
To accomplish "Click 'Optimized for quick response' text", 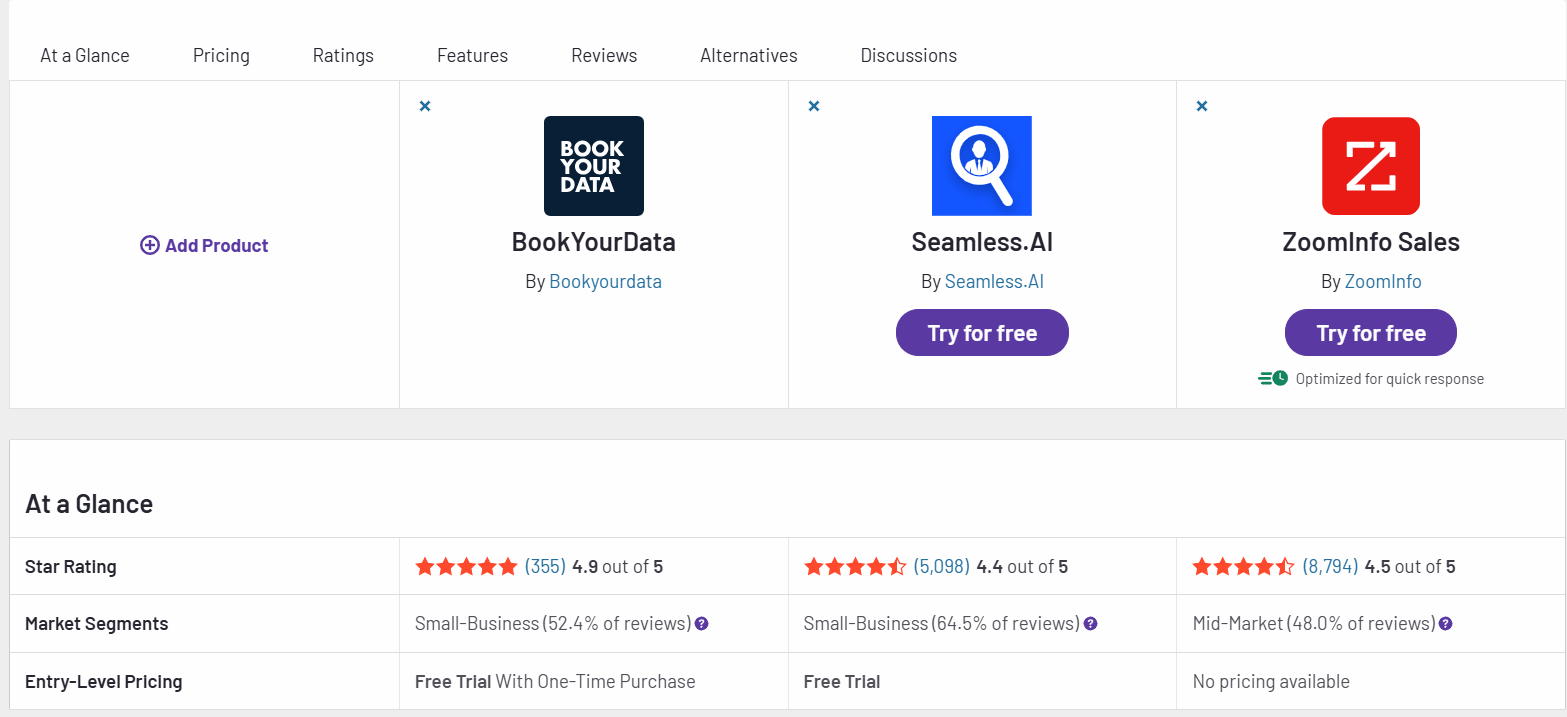I will click(x=1390, y=379).
